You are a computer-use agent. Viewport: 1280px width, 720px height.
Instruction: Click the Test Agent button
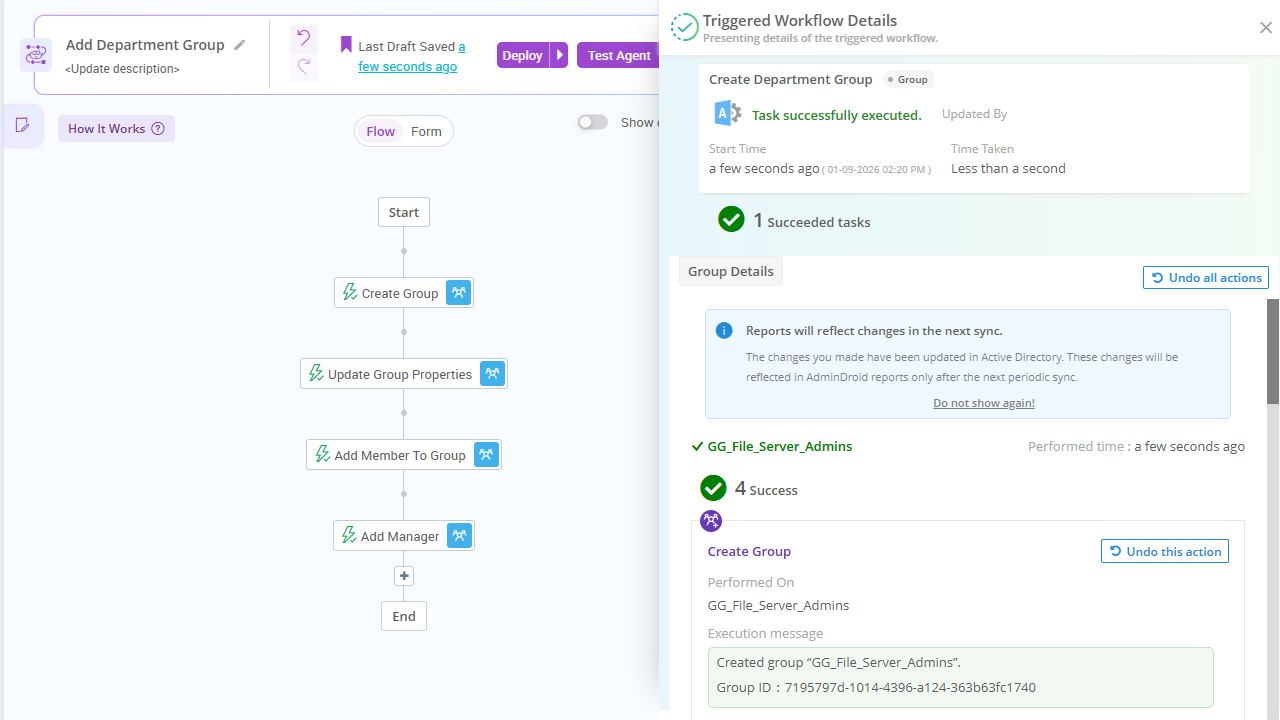pyautogui.click(x=619, y=55)
